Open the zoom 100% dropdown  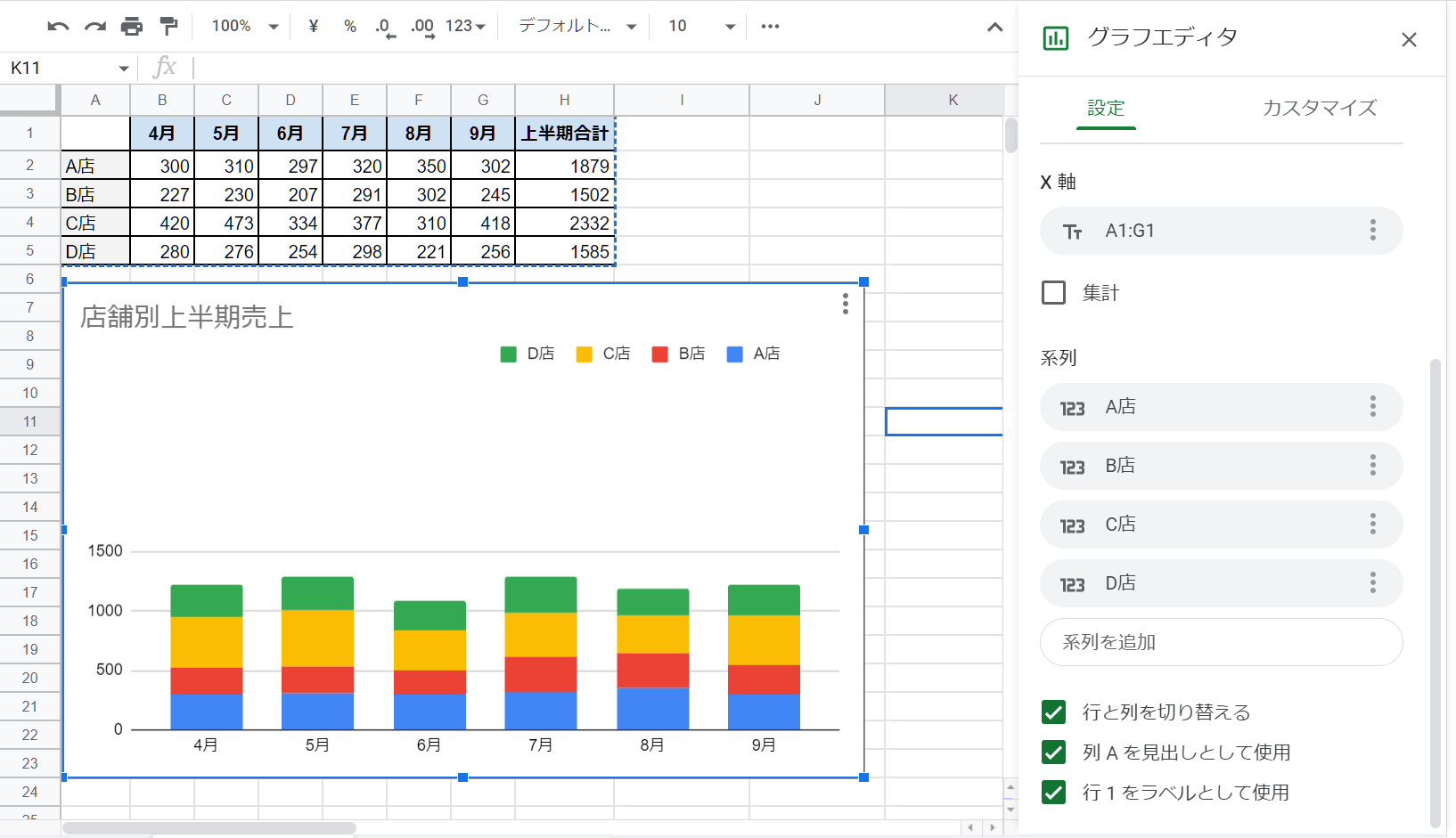point(245,27)
